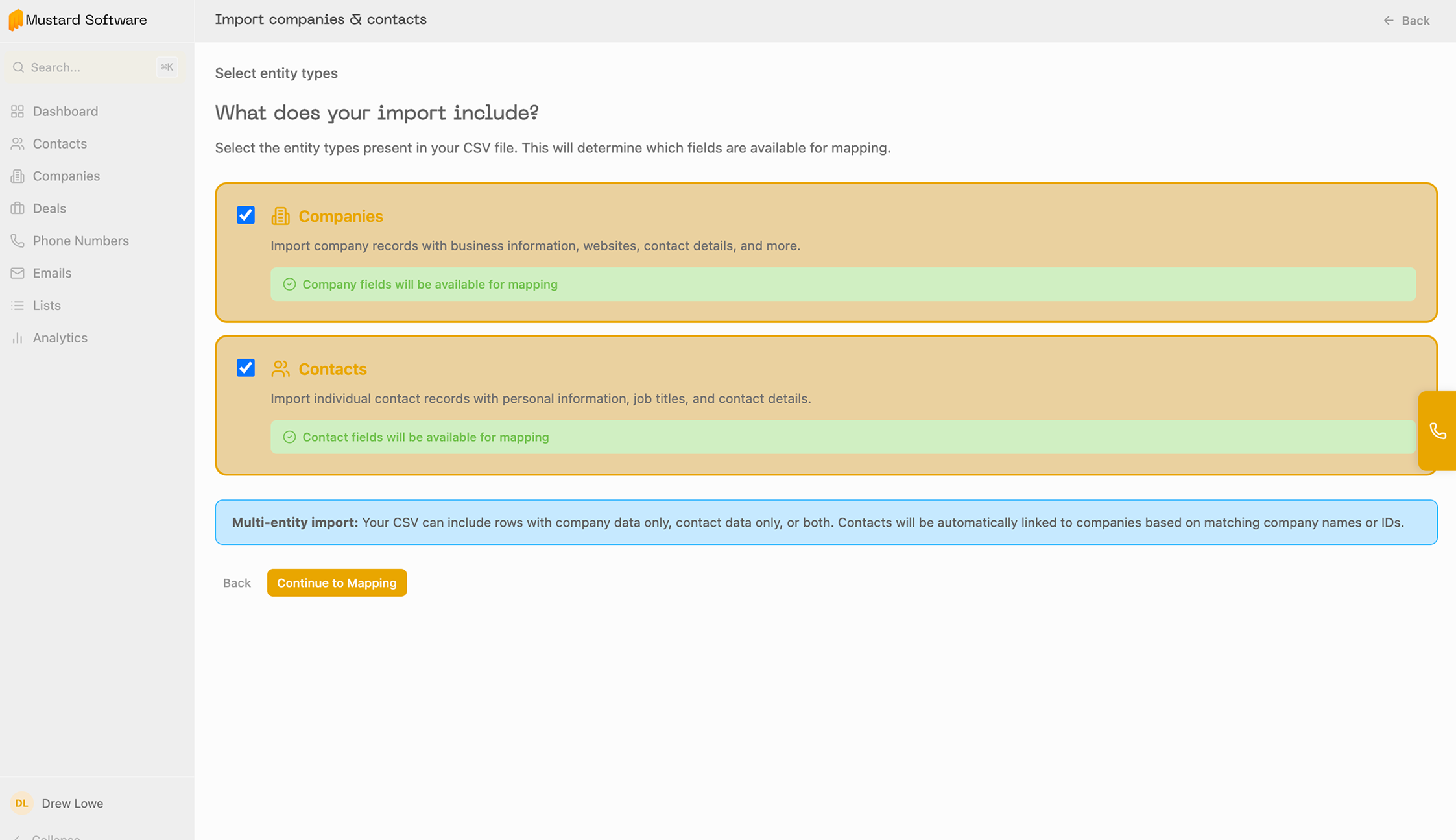The image size is (1456, 840).
Task: Go to Contacts in the sidebar
Action: pyautogui.click(x=59, y=143)
